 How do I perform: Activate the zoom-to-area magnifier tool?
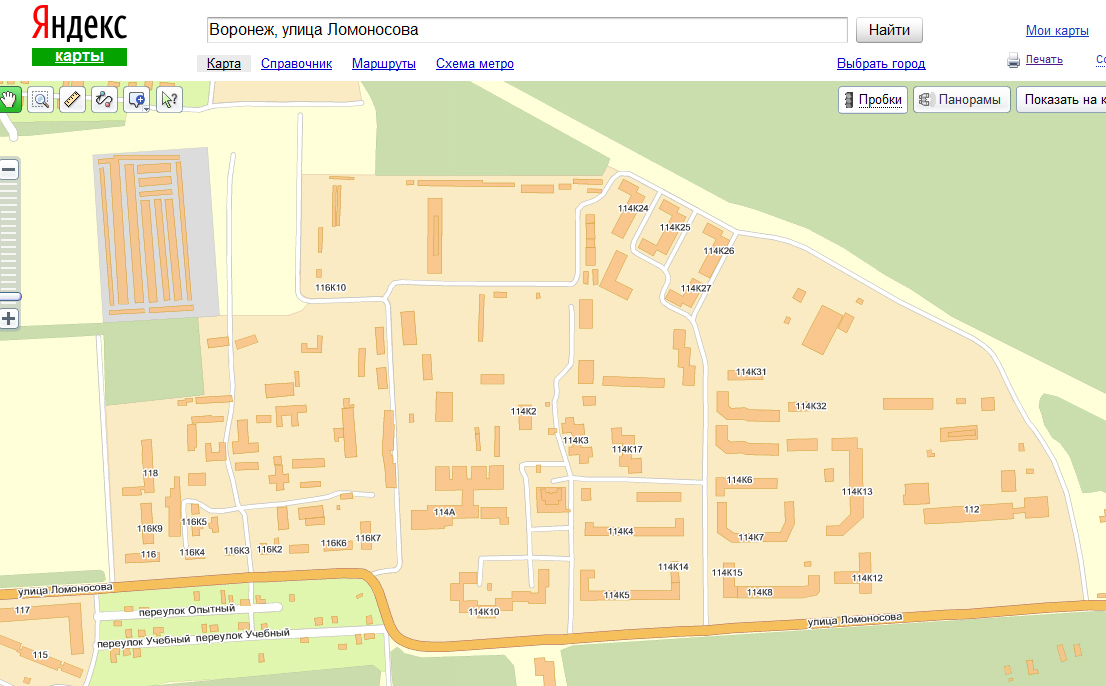41,99
